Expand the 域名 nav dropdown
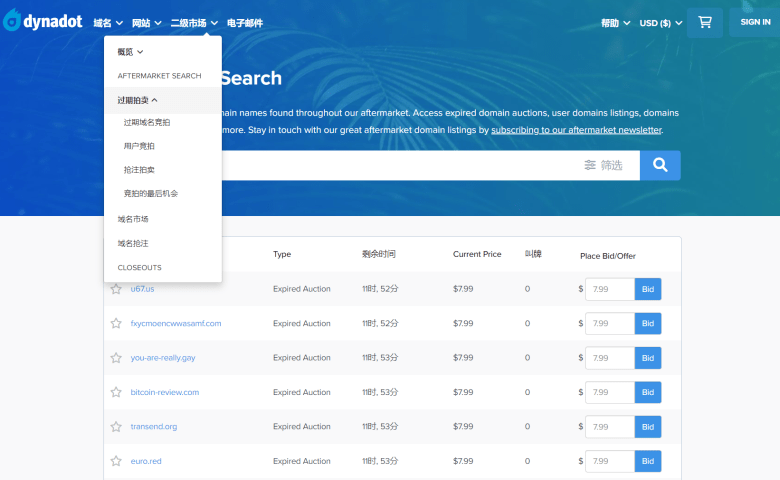Viewport: 780px width, 480px height. click(108, 23)
